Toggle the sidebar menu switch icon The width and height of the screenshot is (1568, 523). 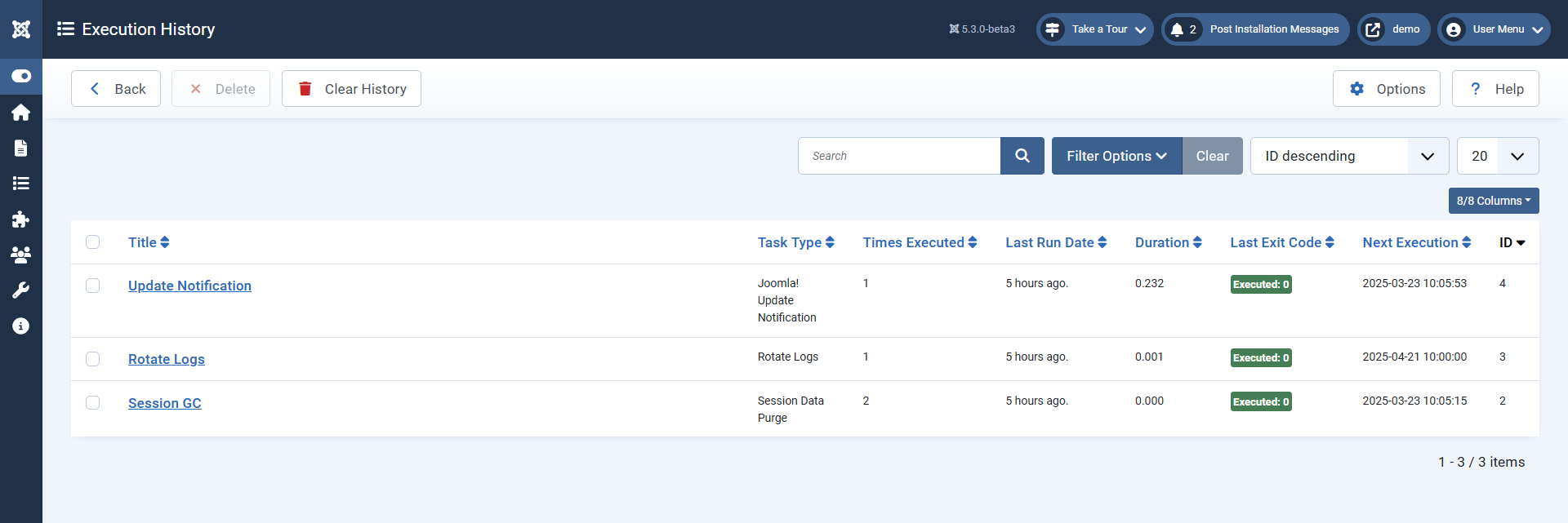click(21, 76)
